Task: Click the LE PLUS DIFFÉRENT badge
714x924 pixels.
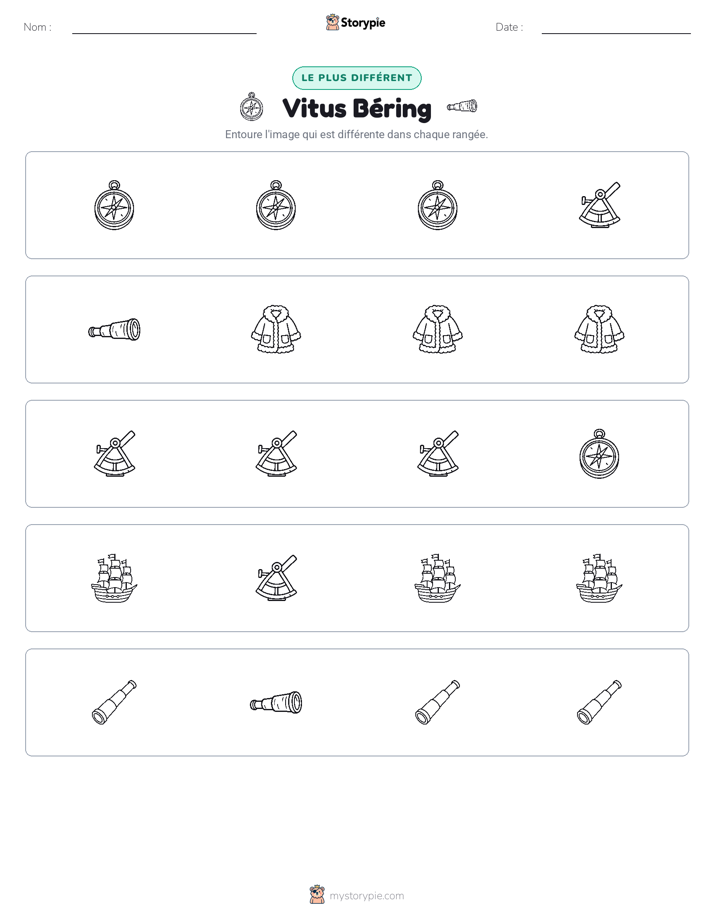Action: point(357,78)
